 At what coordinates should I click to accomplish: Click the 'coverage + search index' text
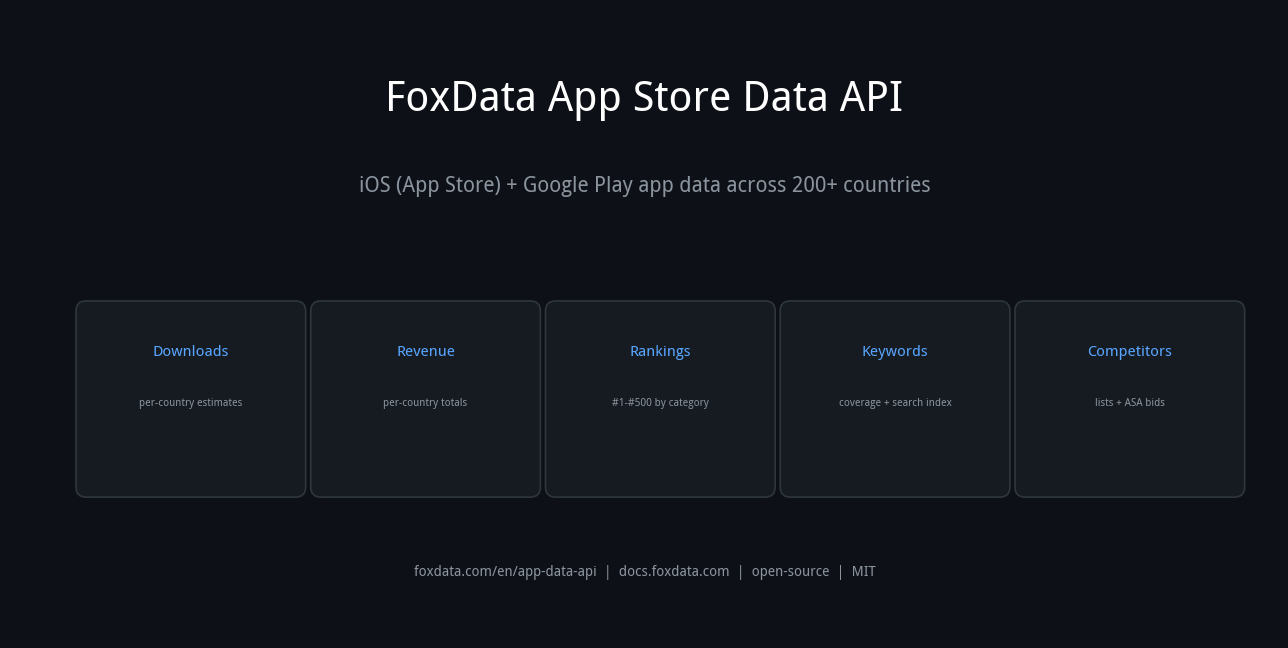895,402
